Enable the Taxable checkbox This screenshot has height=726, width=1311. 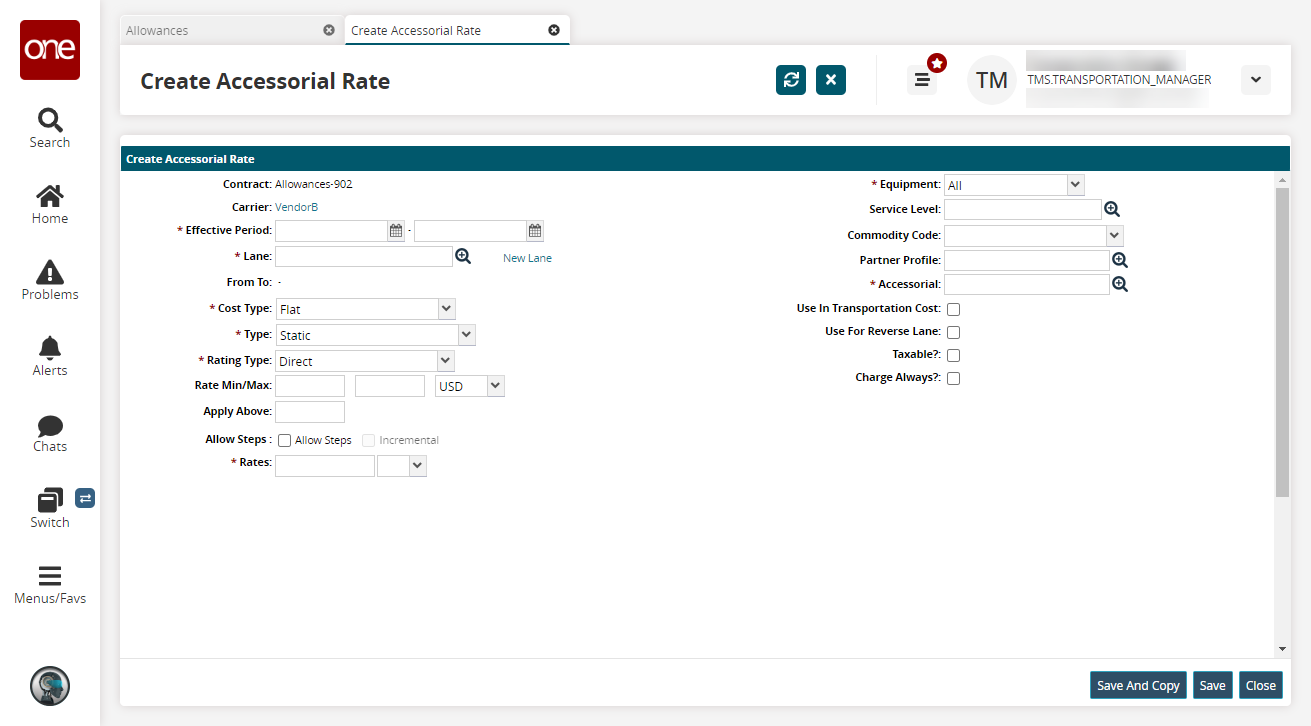click(x=953, y=355)
